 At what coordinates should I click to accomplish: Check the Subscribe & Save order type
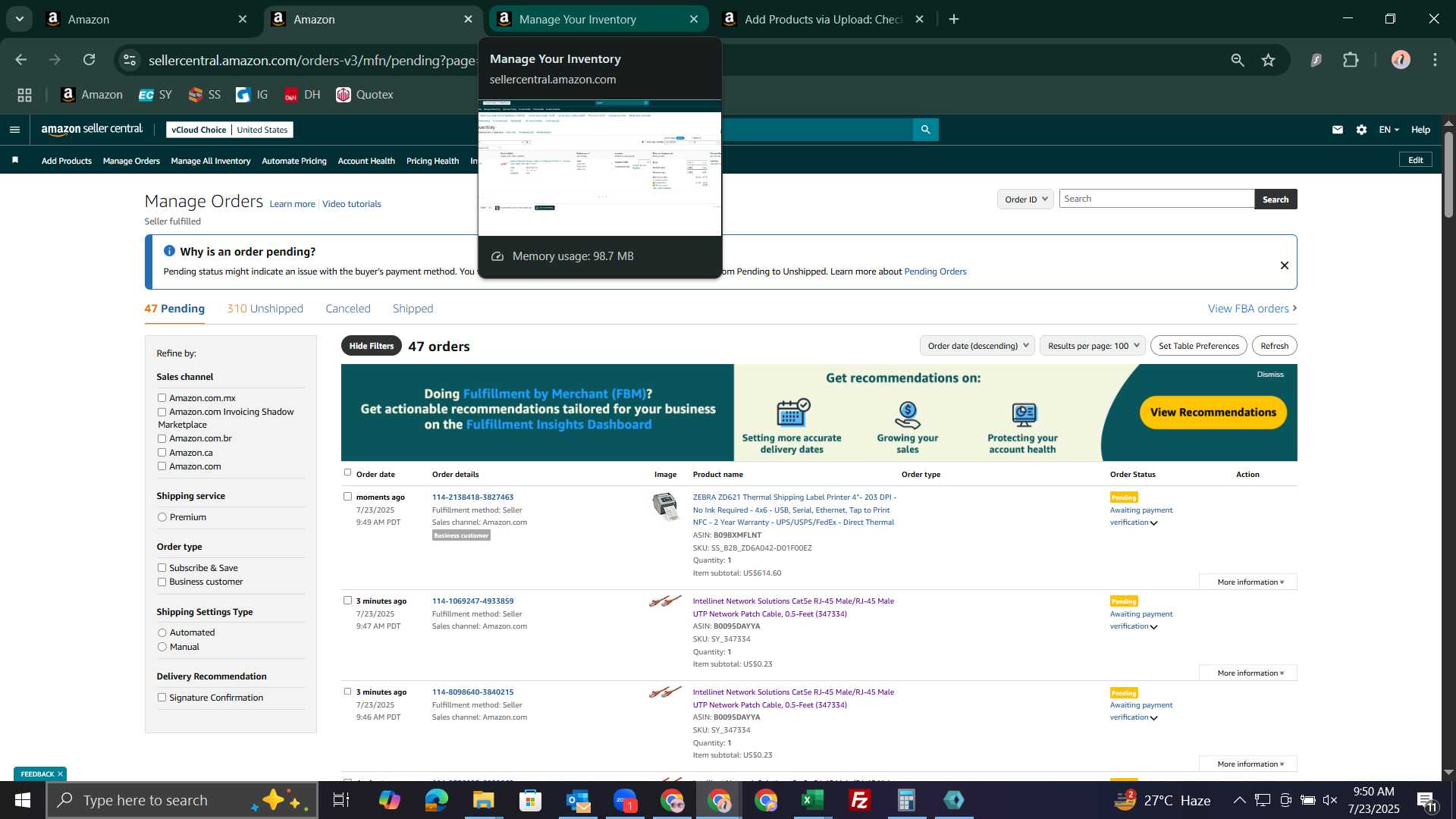(x=162, y=568)
